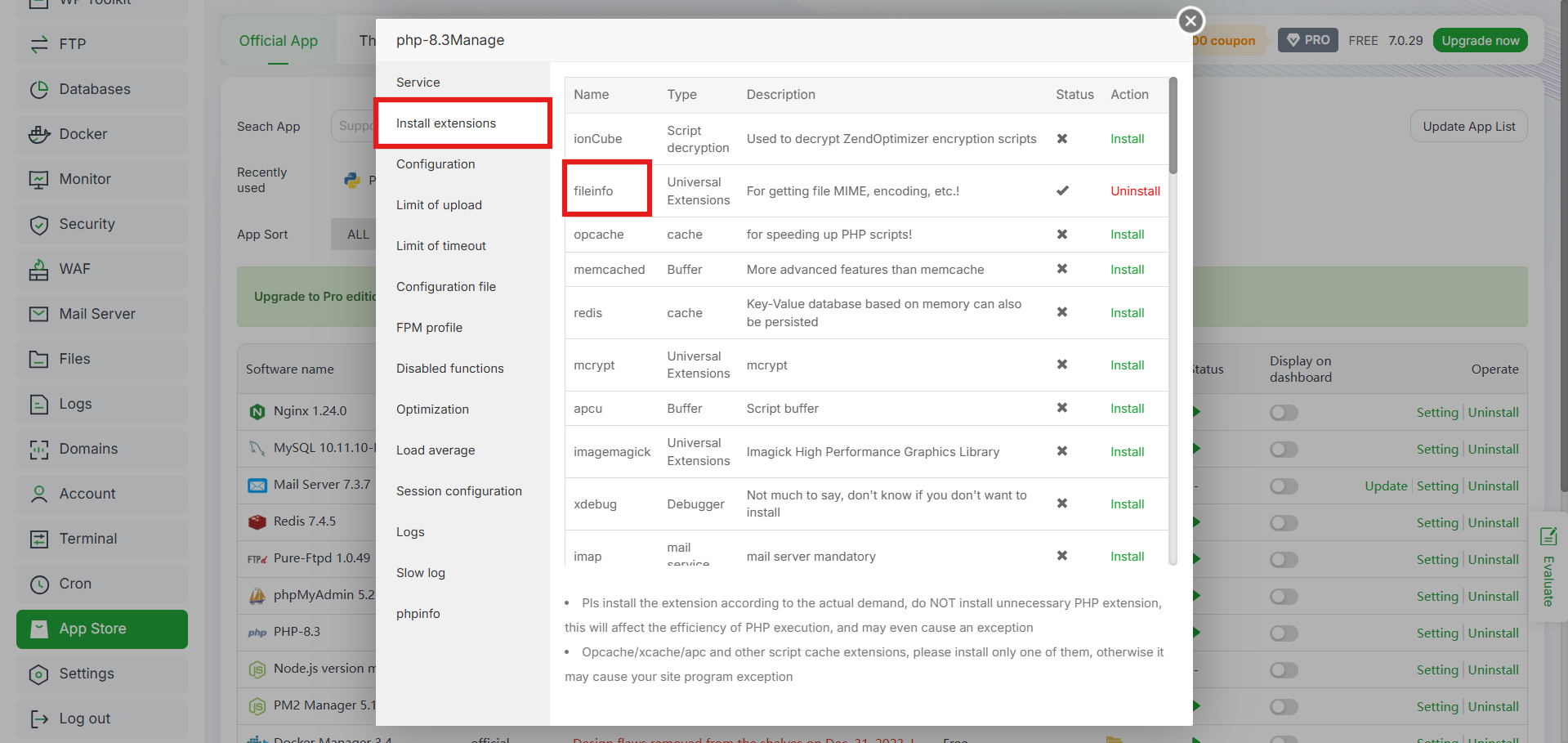Toggle dashboard display for Pure-Ftpd row
1568x743 pixels.
pyautogui.click(x=1284, y=560)
